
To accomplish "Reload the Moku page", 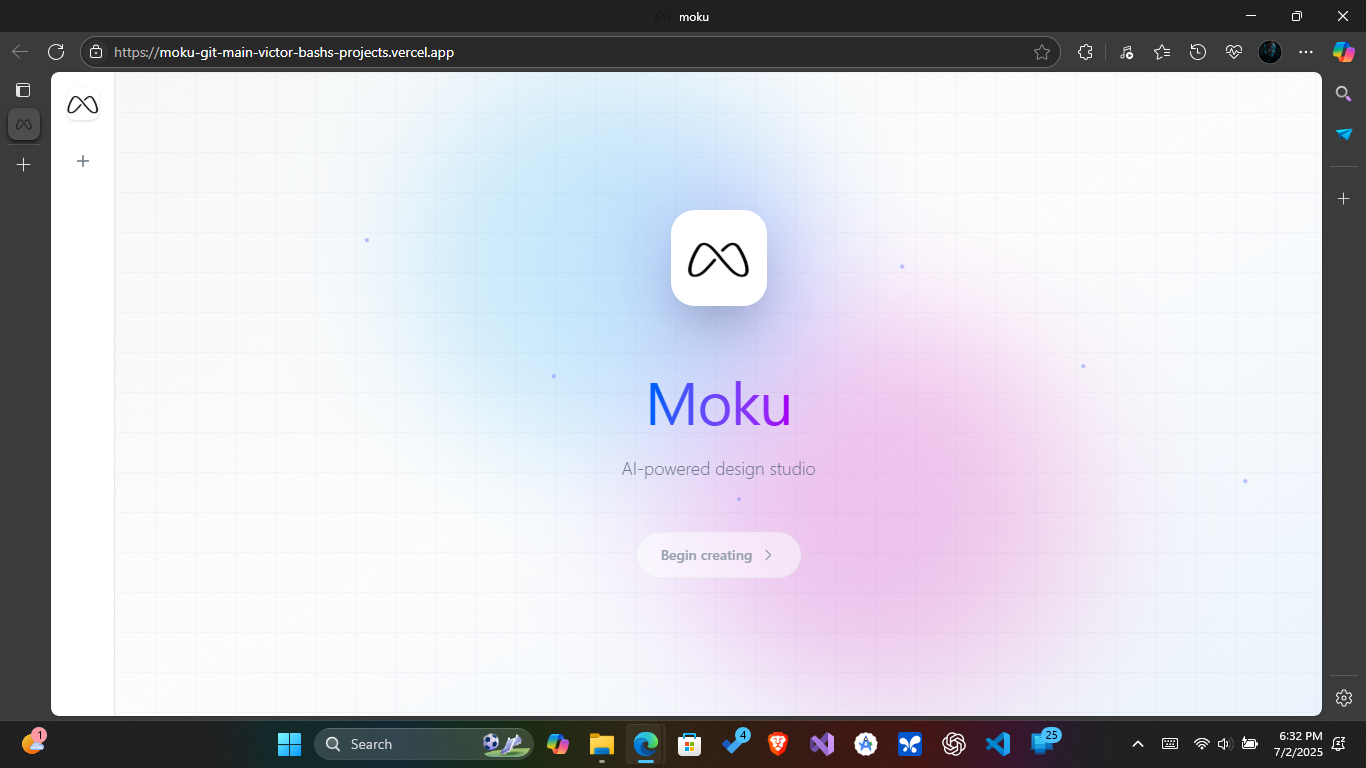I will click(55, 52).
